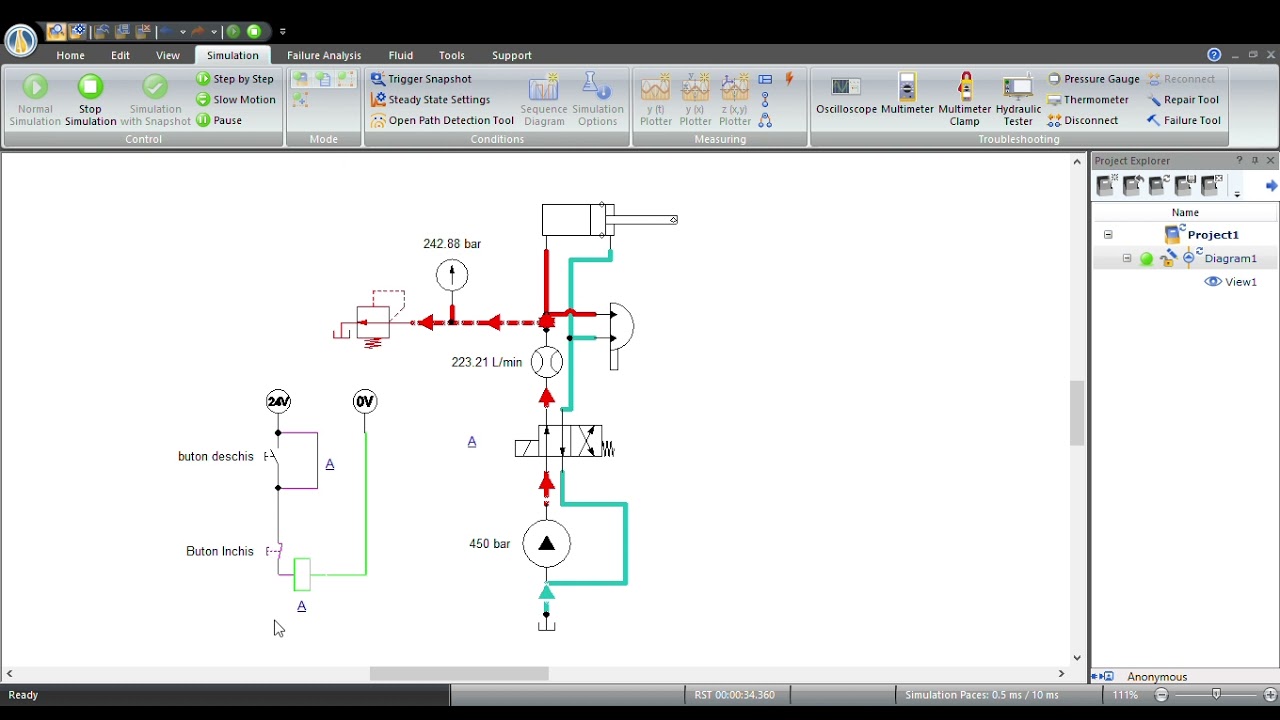
Task: Click the green stop icon in quick access toolbar
Action: tap(254, 31)
